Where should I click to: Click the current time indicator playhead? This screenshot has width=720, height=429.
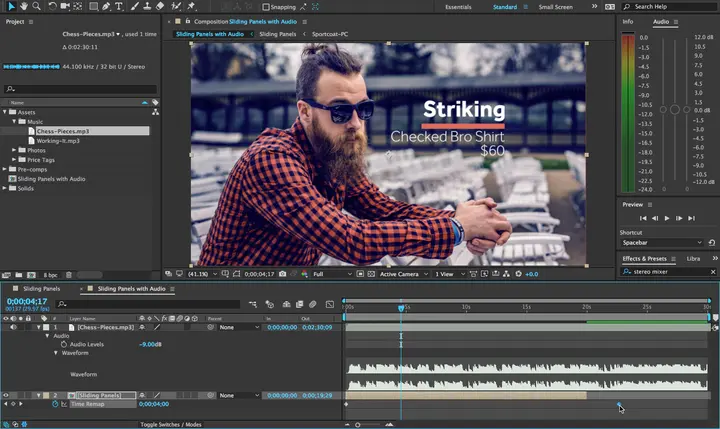point(401,307)
